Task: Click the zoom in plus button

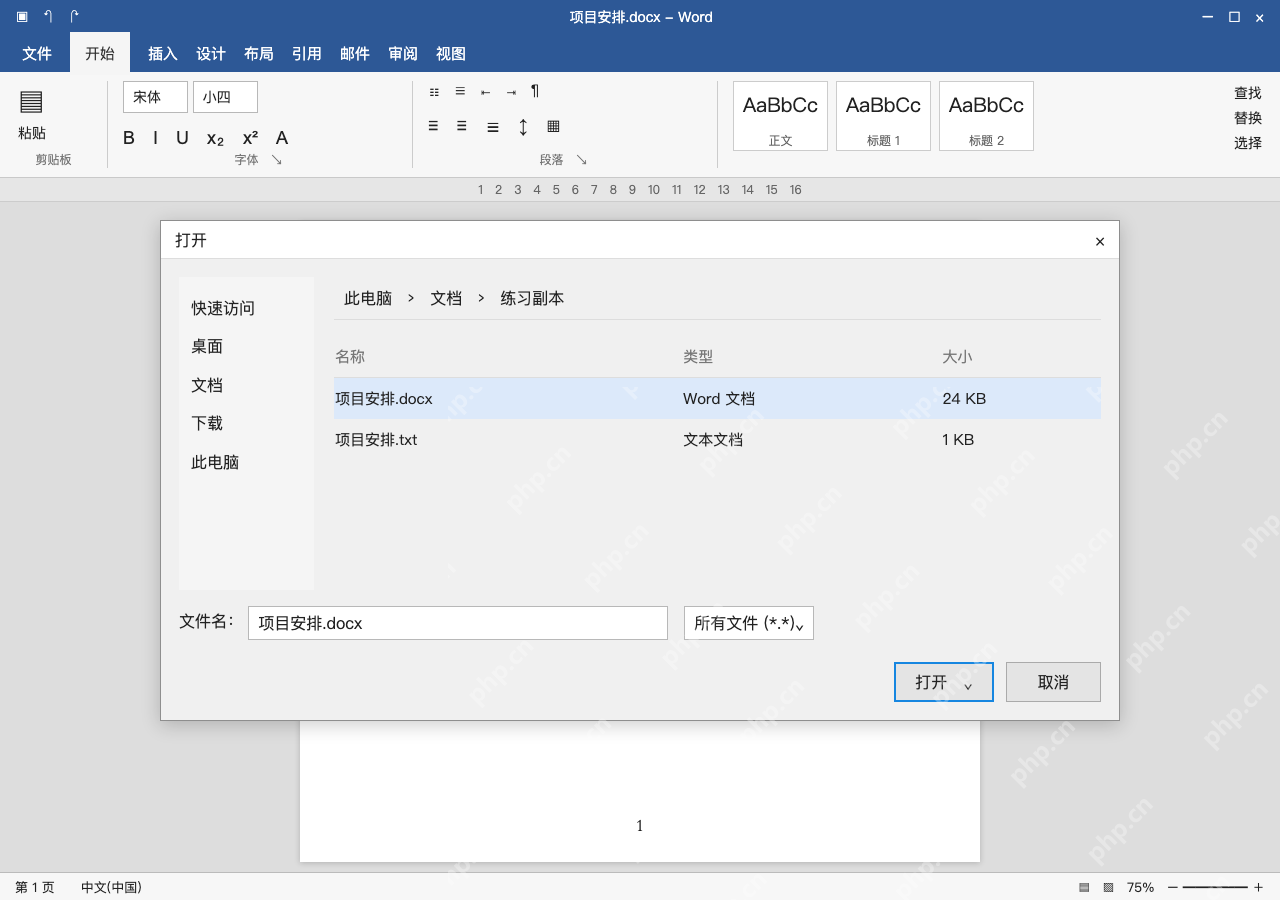Action: (x=1258, y=887)
